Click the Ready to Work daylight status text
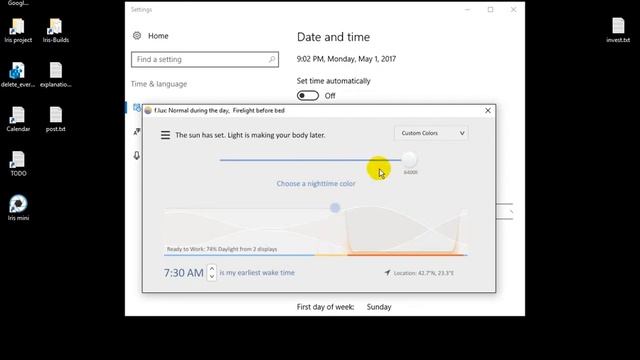This screenshot has width=640, height=360. (x=222, y=249)
